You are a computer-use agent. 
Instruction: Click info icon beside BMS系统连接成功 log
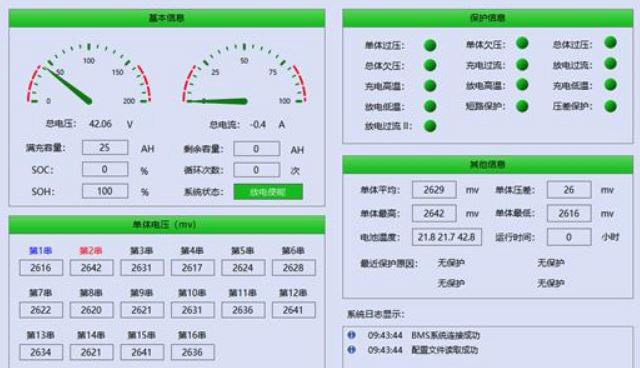point(351,335)
